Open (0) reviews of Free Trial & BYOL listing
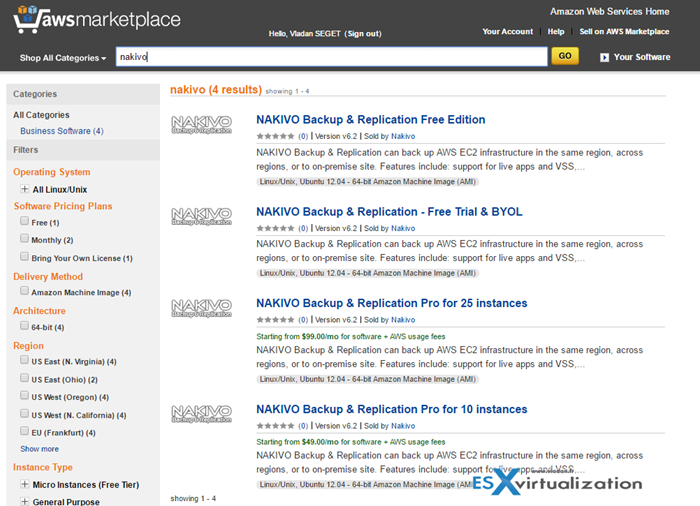The height and width of the screenshot is (506, 700). 303,228
